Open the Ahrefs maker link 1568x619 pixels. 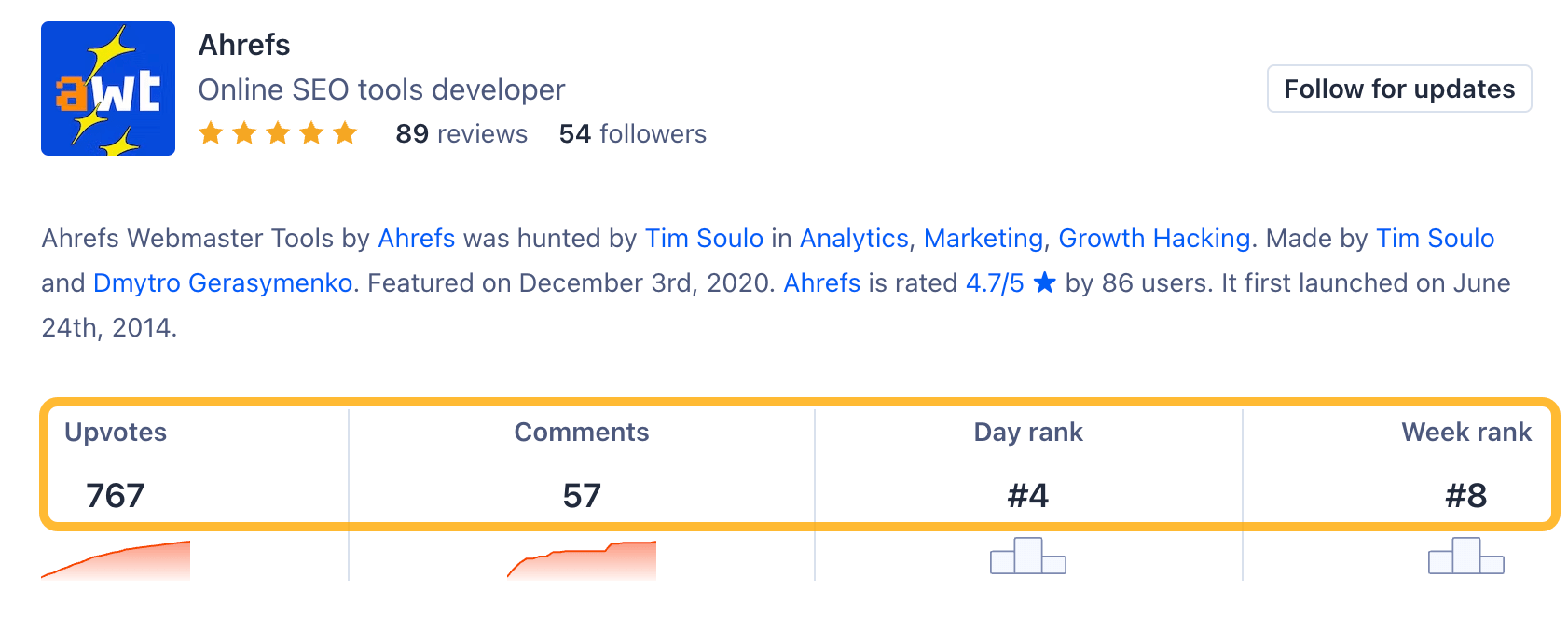(x=415, y=239)
